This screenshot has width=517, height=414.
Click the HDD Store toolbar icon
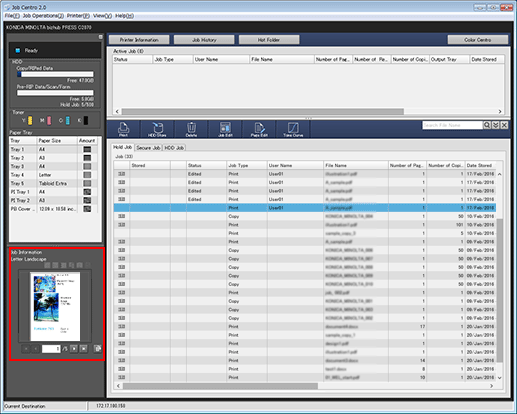point(157,129)
